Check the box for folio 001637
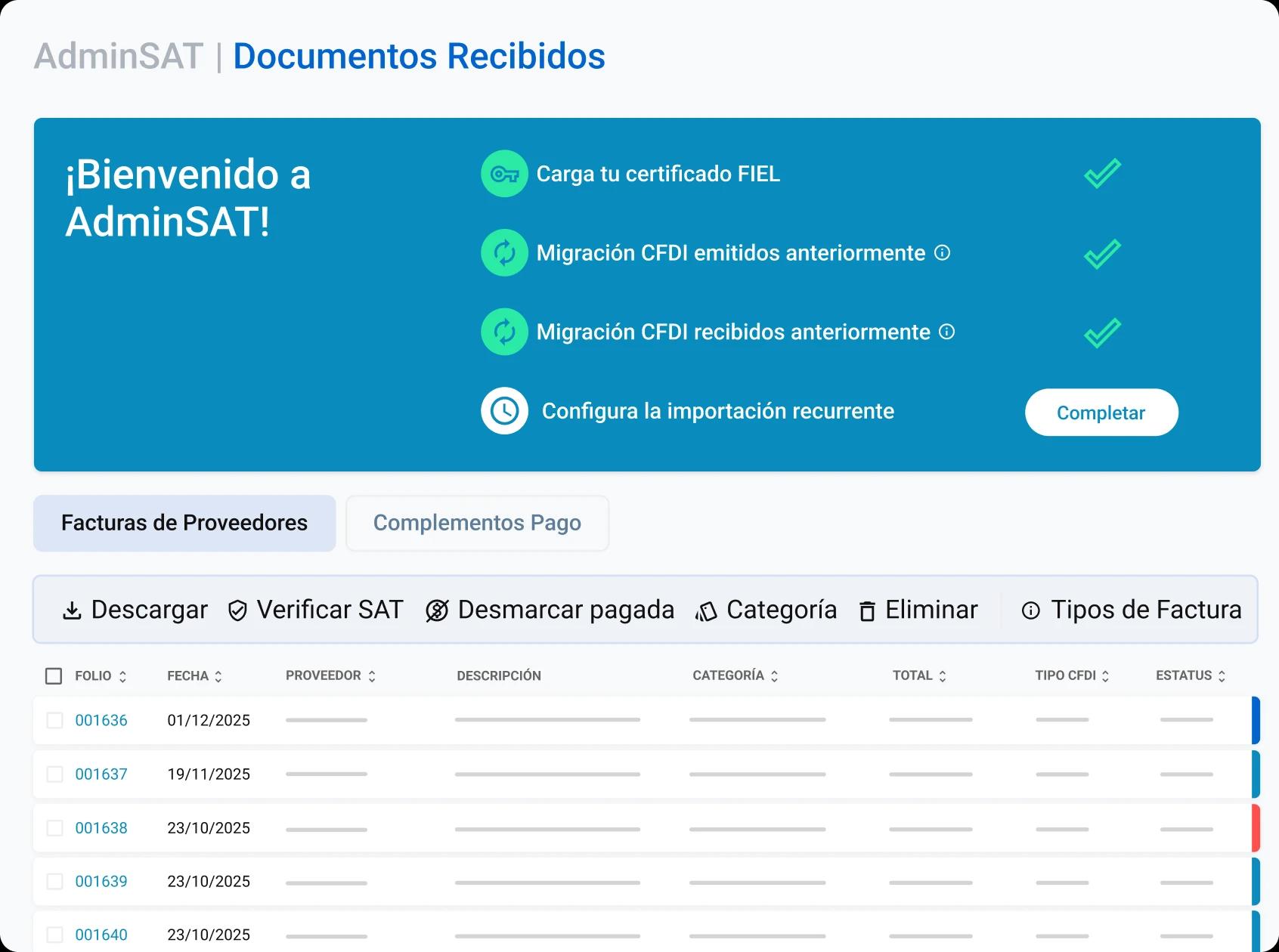The width and height of the screenshot is (1279, 952). [x=55, y=774]
